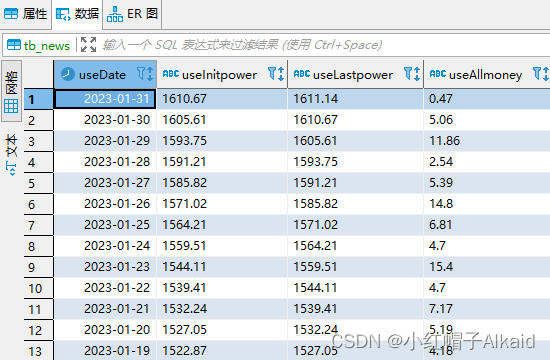Select row number 5 header
Viewport: 550px width, 360px height.
point(39,183)
